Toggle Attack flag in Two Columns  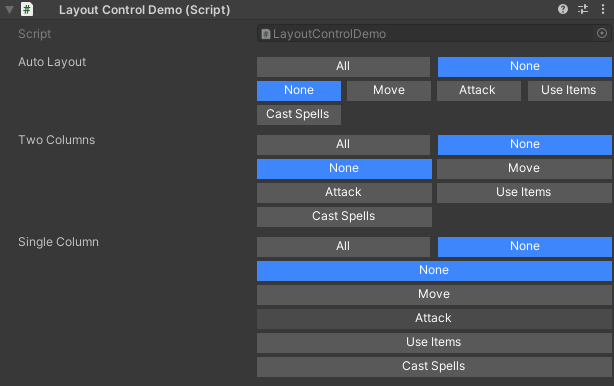point(344,193)
